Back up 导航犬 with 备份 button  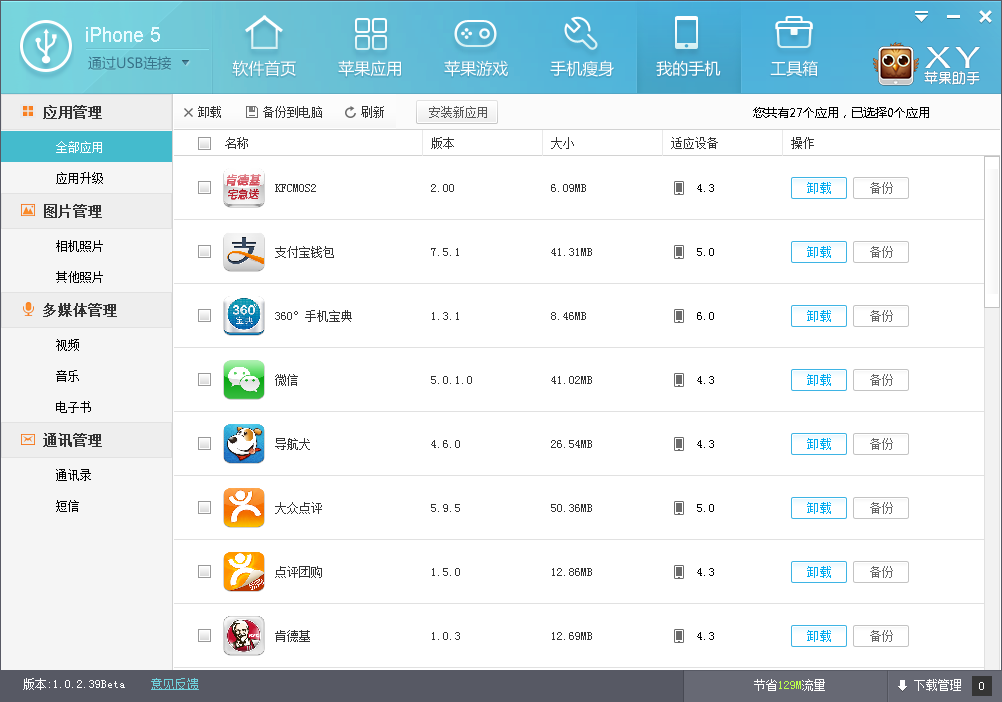881,443
